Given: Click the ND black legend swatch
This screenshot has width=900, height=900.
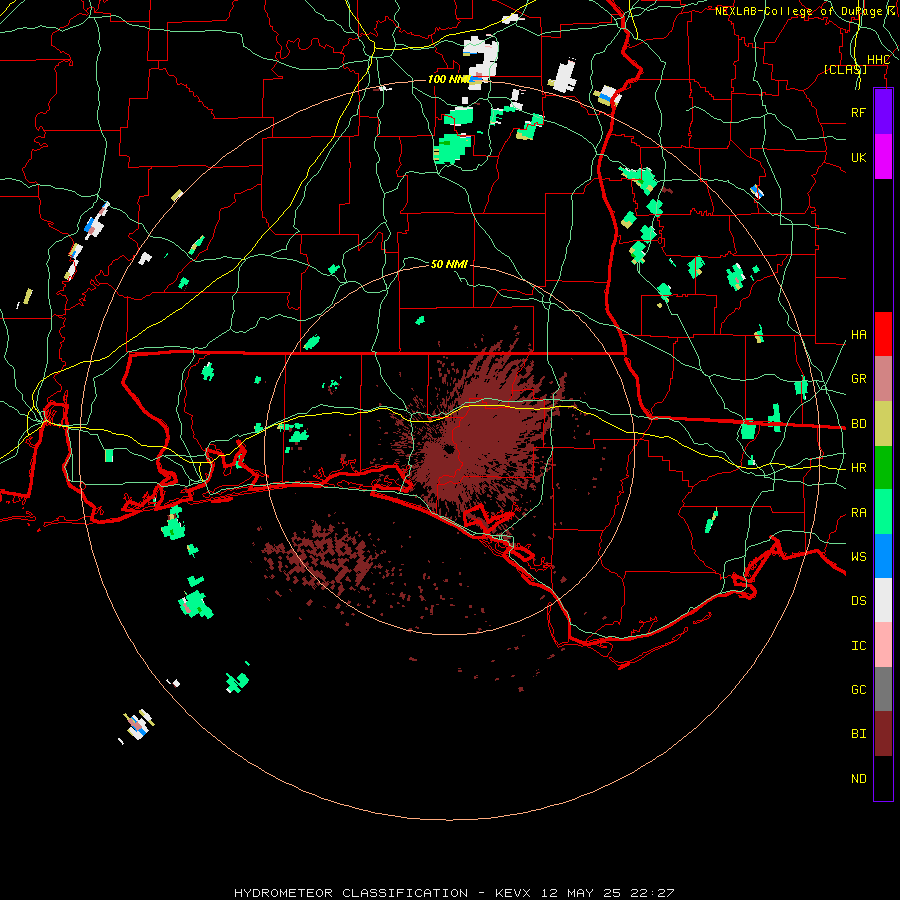Looking at the screenshot, I should tap(883, 778).
